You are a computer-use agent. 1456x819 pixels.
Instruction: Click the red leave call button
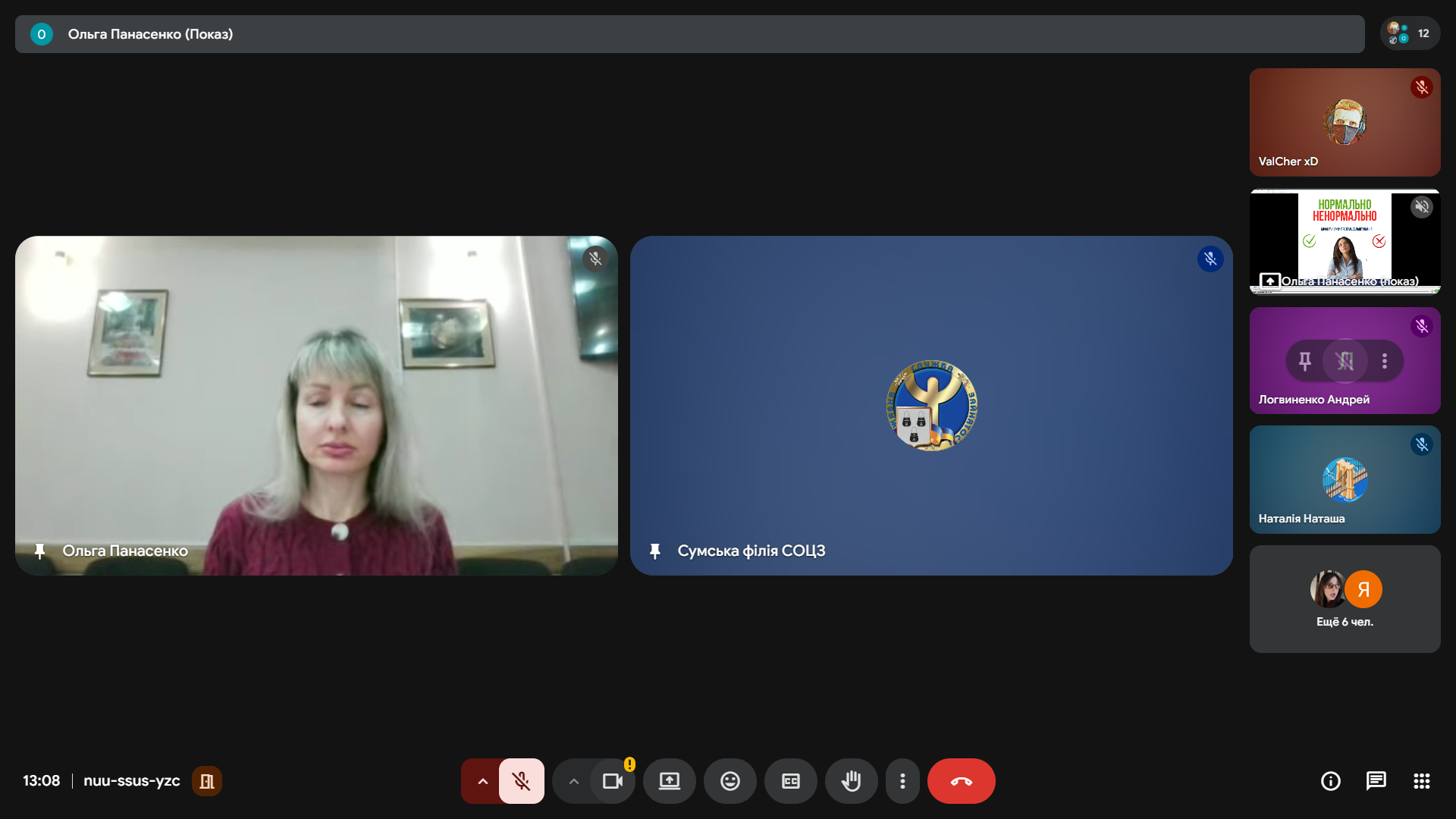pyautogui.click(x=961, y=781)
